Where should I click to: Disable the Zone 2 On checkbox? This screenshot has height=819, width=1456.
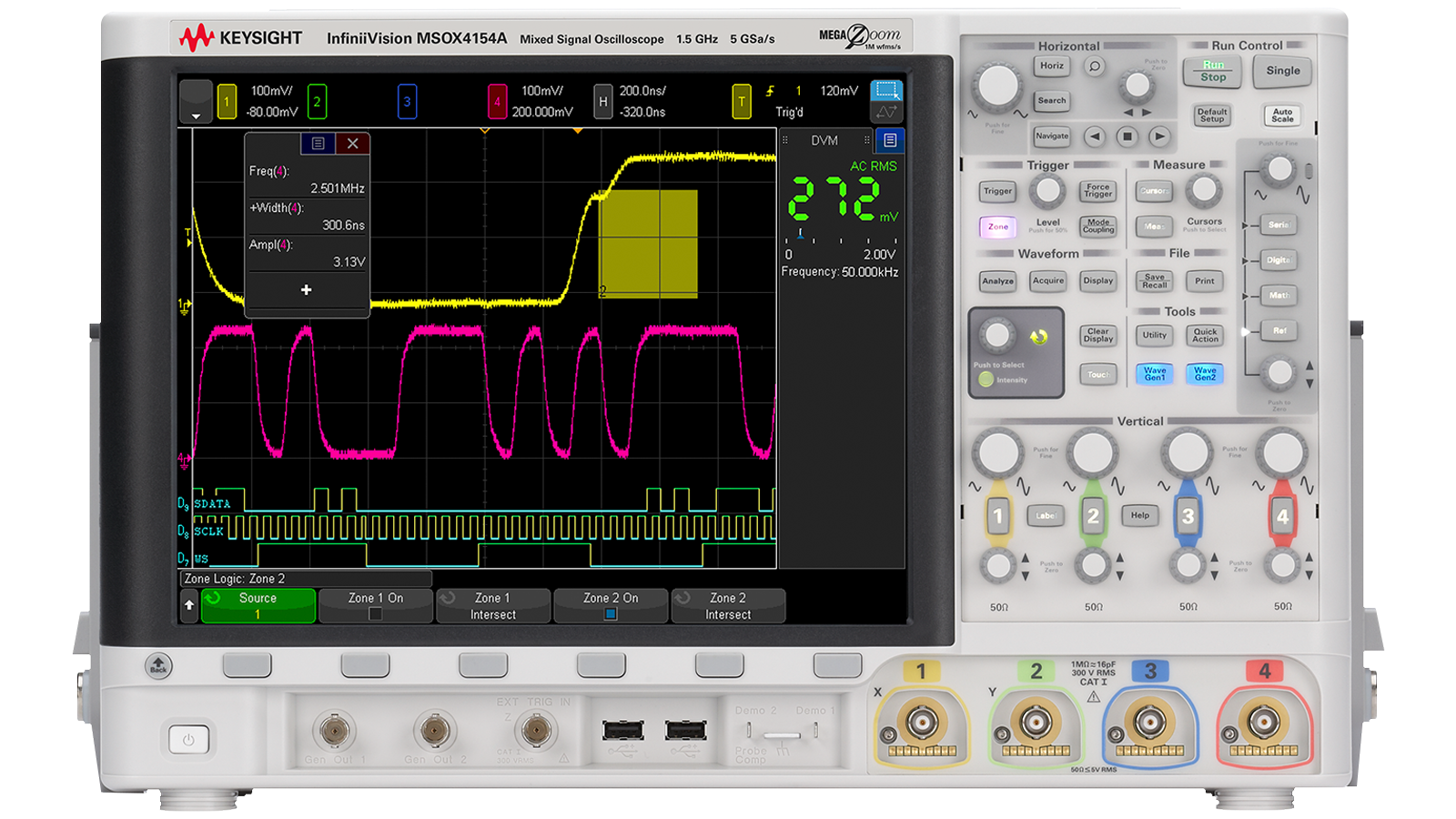point(611,614)
